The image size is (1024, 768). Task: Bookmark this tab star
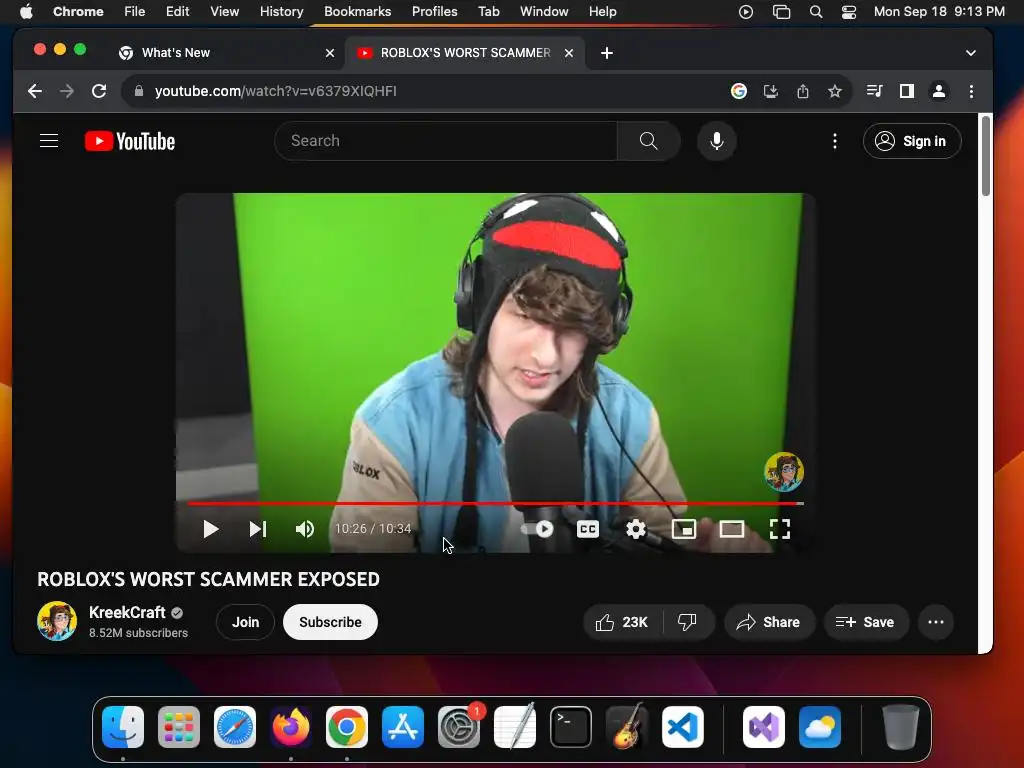click(x=835, y=91)
